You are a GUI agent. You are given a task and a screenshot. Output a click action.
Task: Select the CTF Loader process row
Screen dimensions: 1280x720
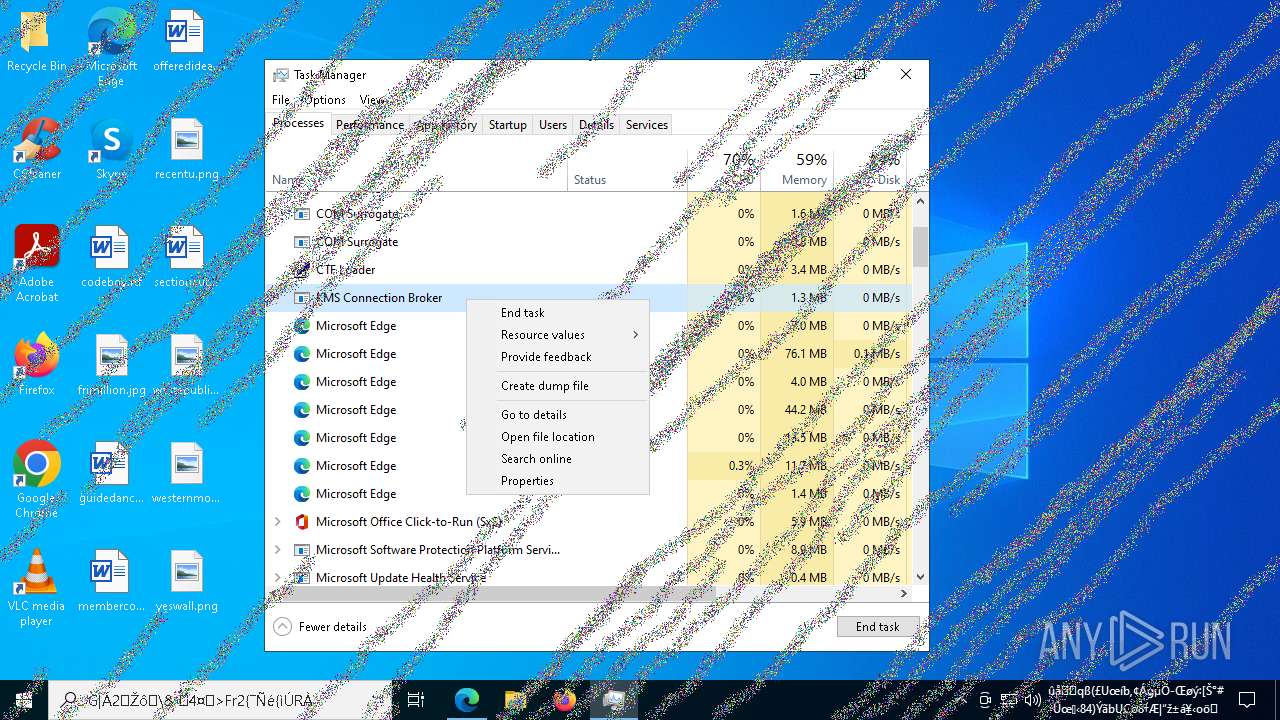point(588,269)
